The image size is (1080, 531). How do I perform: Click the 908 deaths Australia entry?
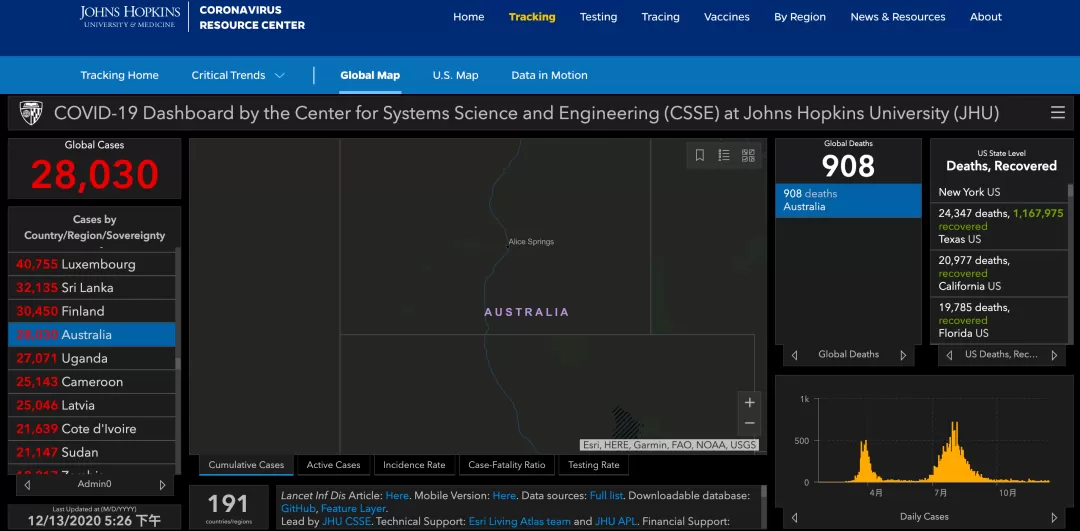(x=848, y=200)
